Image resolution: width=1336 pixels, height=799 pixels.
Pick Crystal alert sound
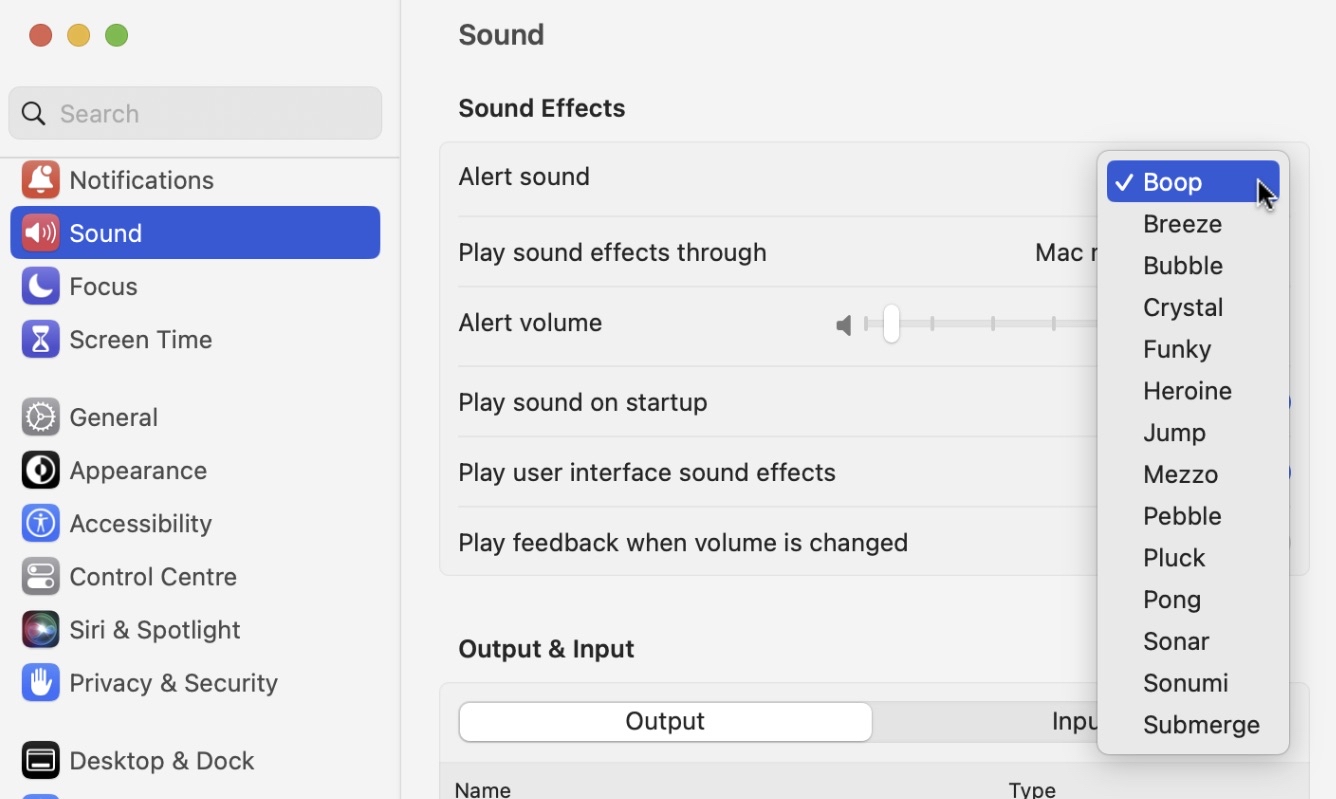click(x=1193, y=308)
